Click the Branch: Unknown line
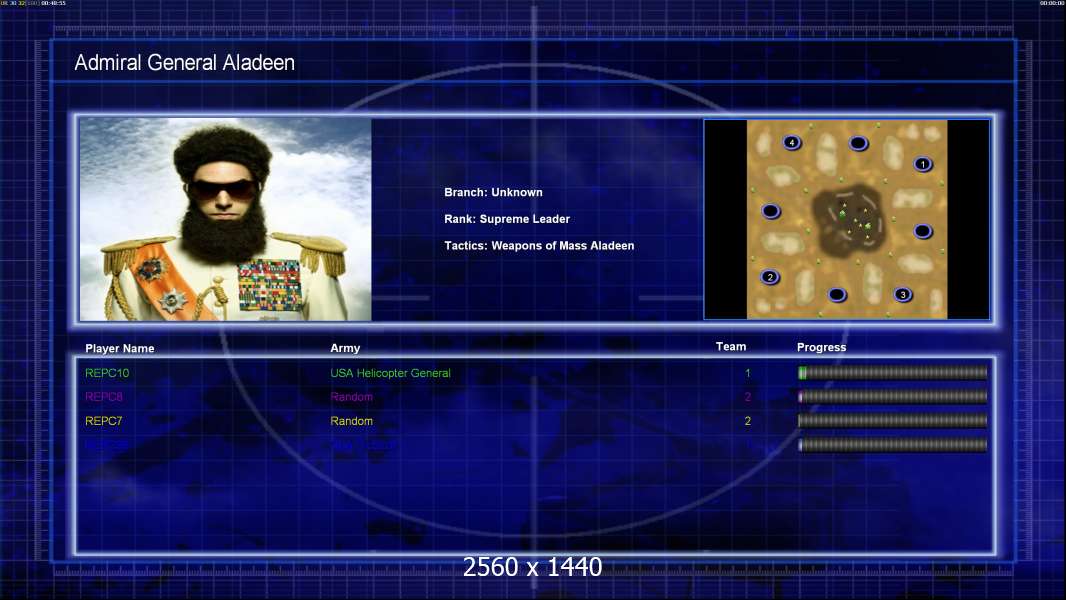Screen dimensions: 1066x600 click(x=494, y=192)
